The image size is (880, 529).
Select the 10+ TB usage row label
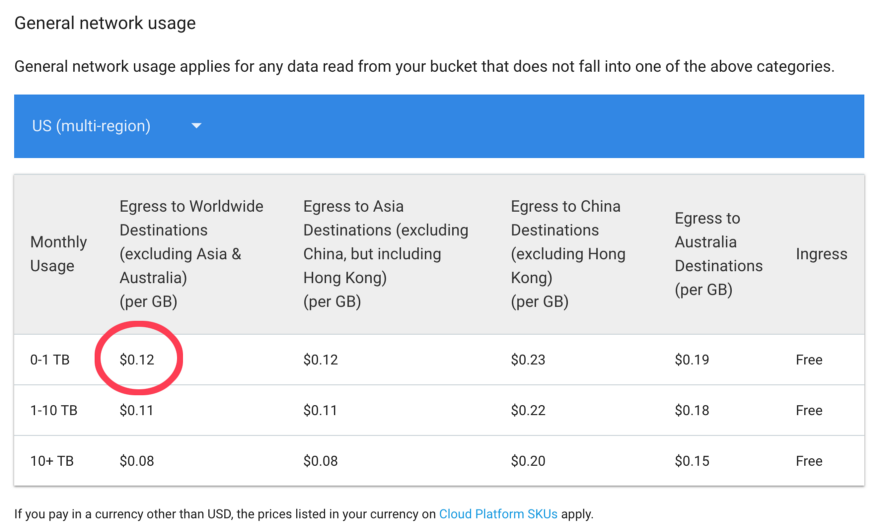point(52,461)
